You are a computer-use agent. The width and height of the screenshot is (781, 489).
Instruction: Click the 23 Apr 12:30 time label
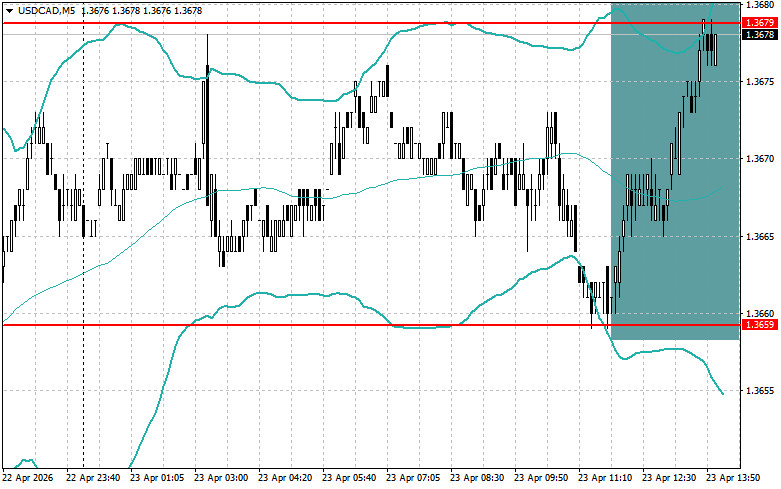pos(669,478)
